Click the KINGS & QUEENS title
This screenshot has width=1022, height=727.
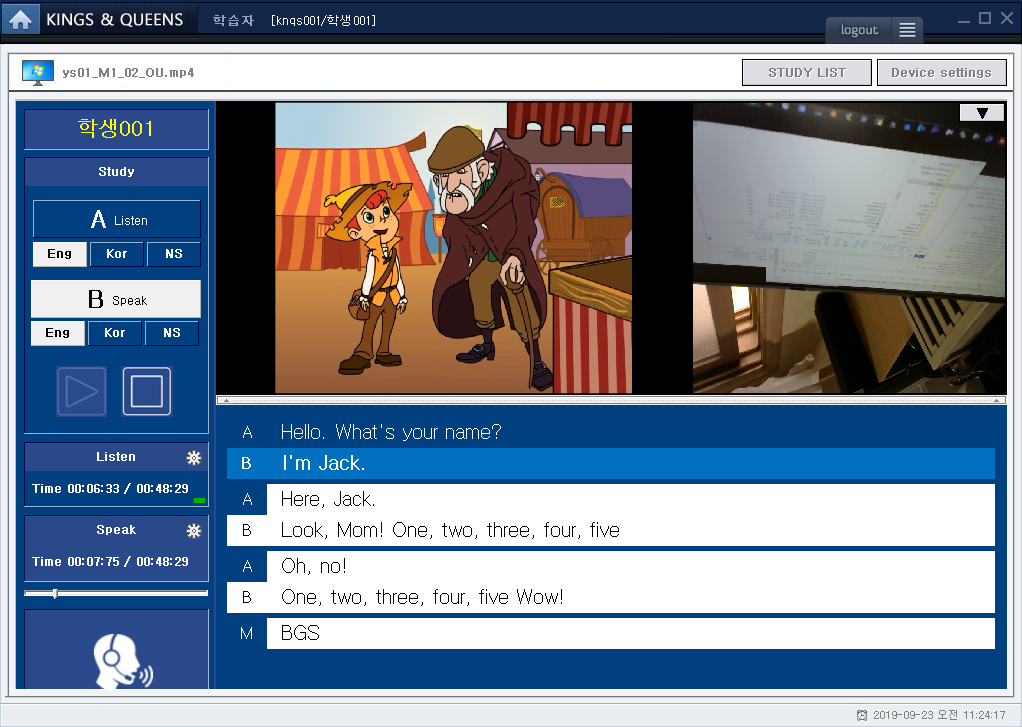coord(115,20)
